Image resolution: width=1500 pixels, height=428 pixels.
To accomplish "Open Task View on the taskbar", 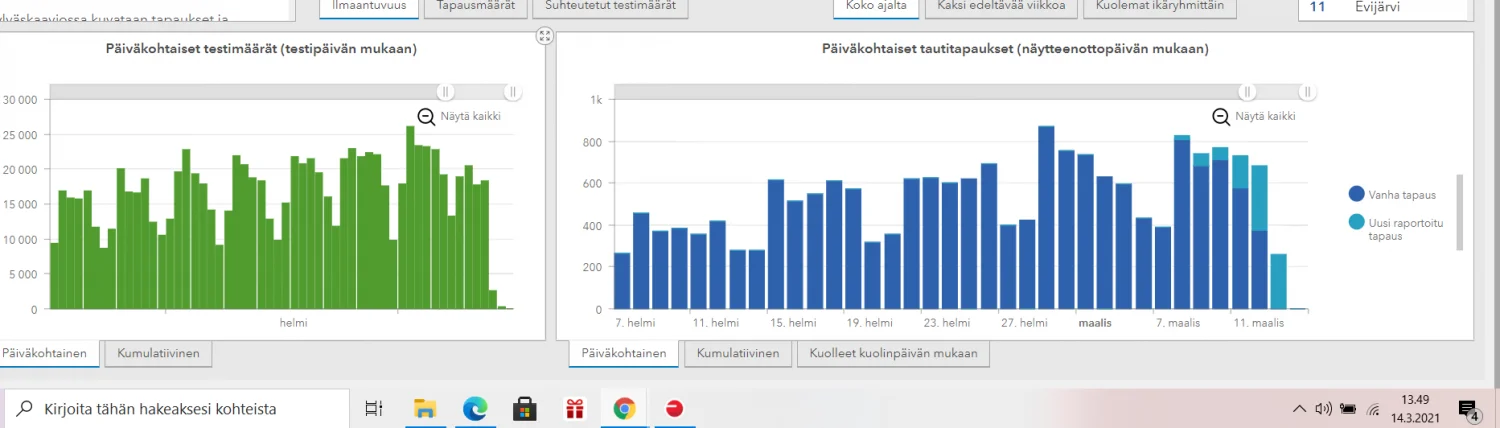I will click(374, 408).
